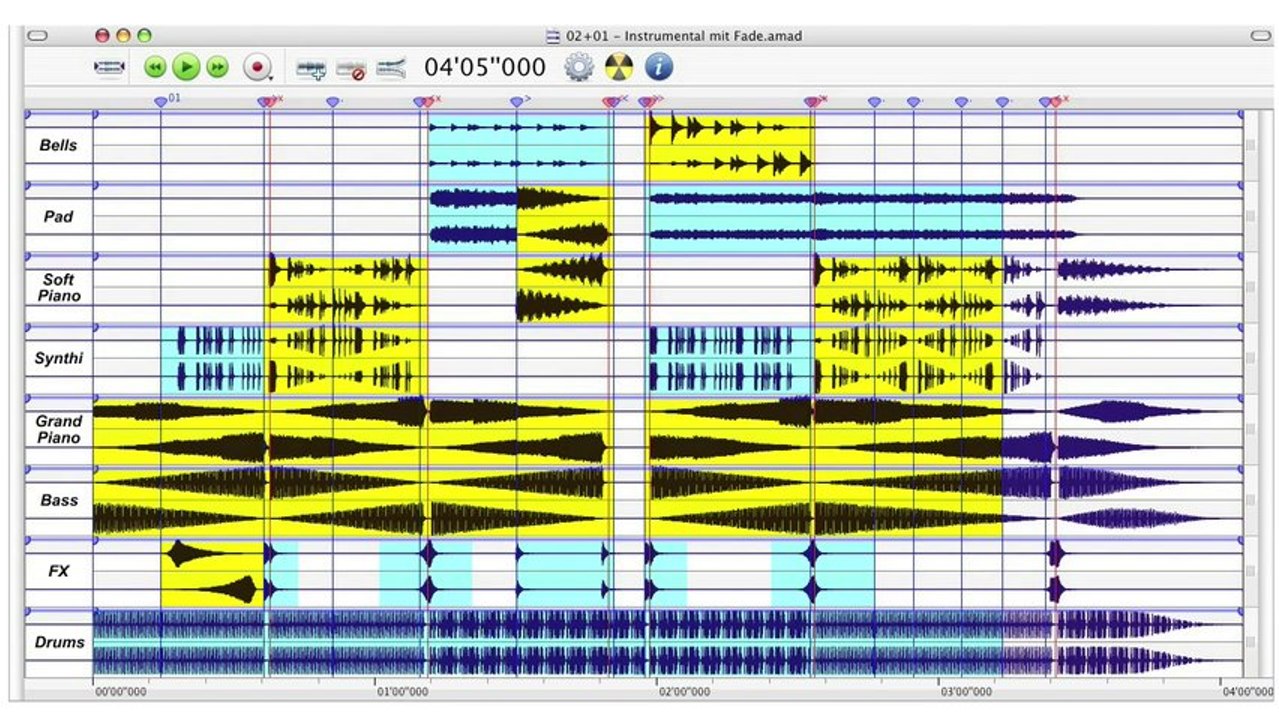This screenshot has height=720, width=1279.
Task: Click the timeline marker labeled 01
Action: pos(161,101)
